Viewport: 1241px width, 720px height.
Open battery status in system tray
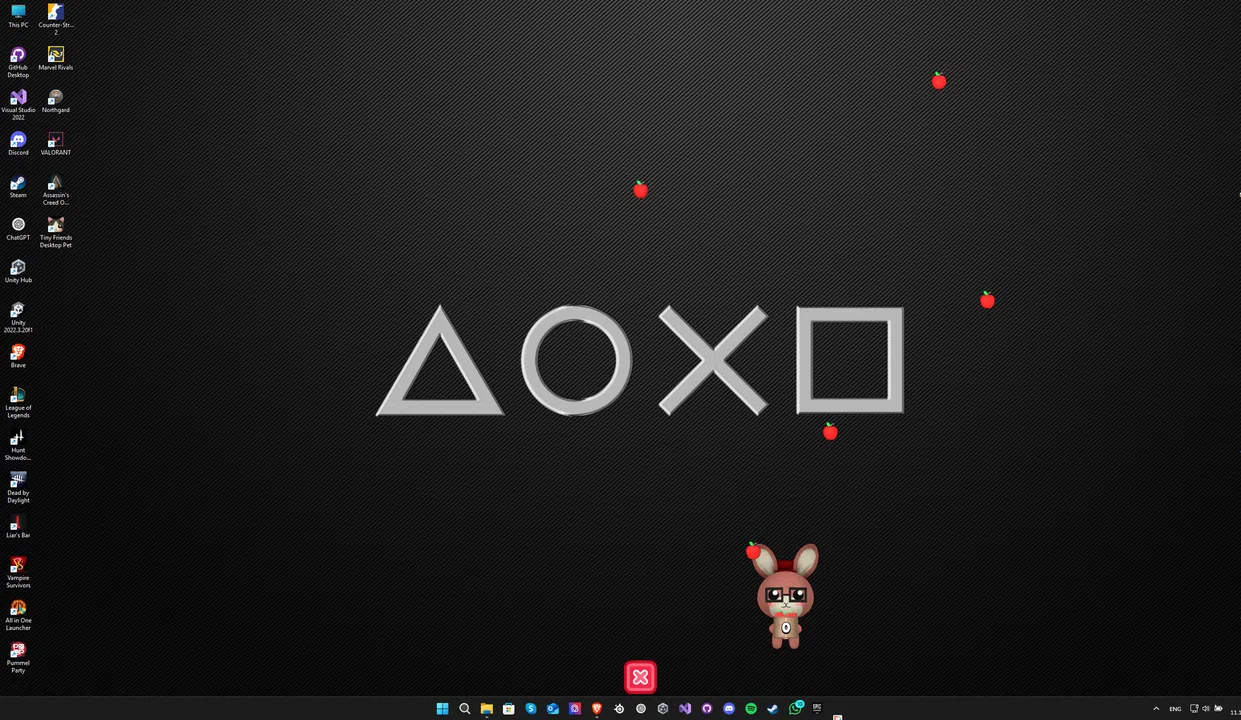click(1218, 709)
